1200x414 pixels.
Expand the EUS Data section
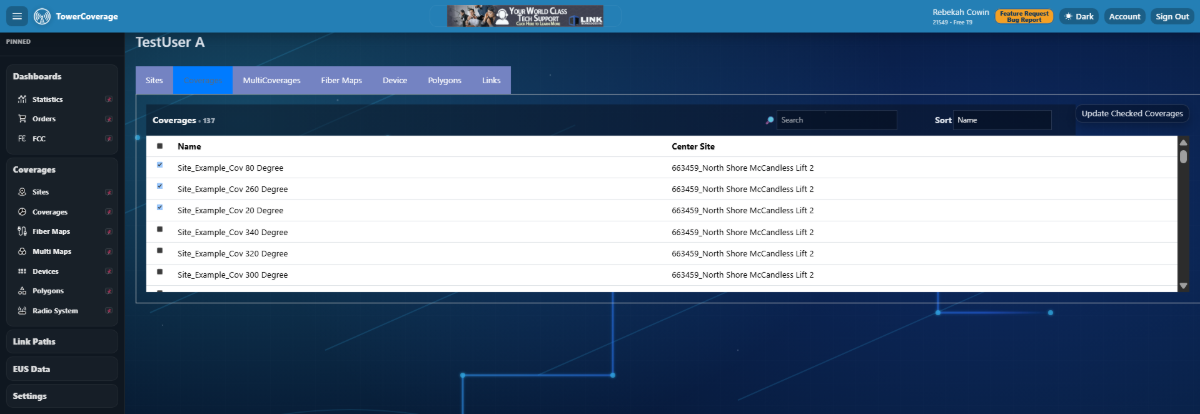(60, 369)
